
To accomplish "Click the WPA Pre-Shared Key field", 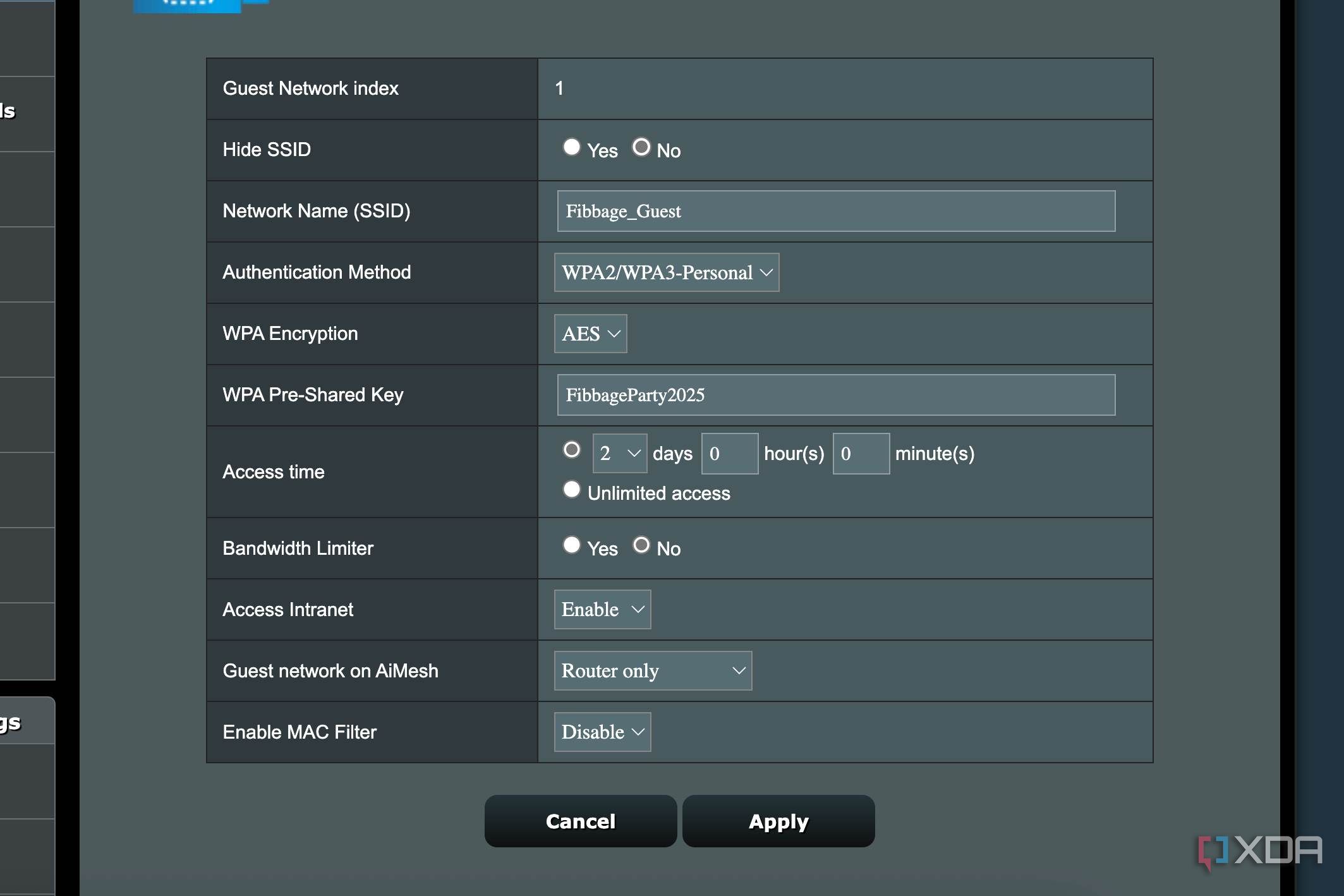I will 835,394.
